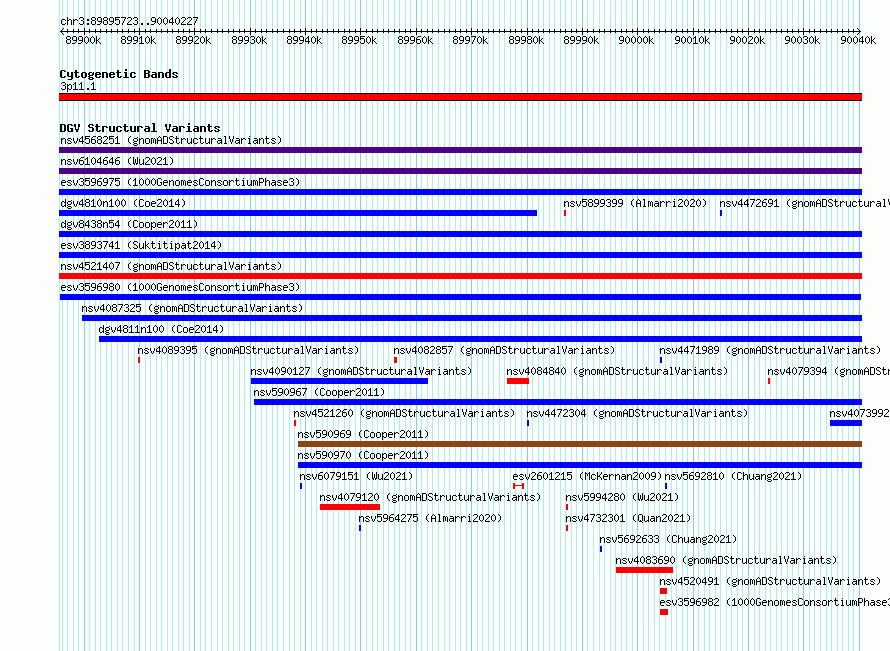
Task: Open nsv4472304 gnomAD variant label
Action: pos(637,413)
